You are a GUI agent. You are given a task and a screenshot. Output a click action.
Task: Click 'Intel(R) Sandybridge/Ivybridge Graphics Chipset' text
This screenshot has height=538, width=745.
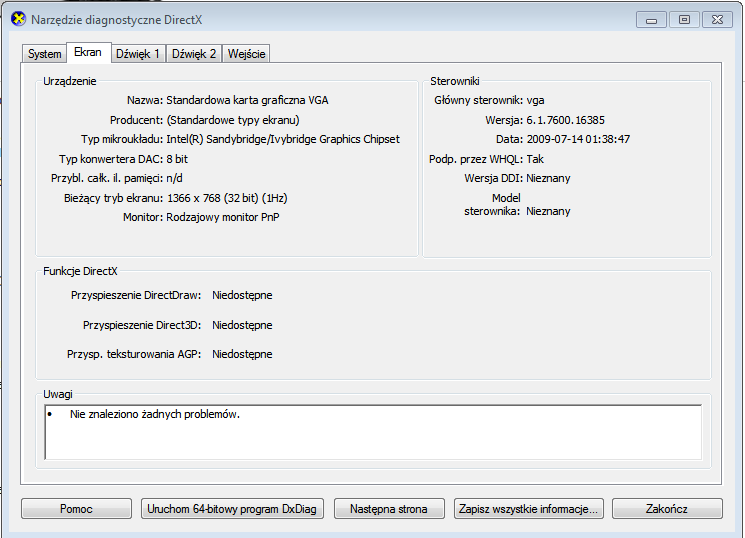point(283,139)
